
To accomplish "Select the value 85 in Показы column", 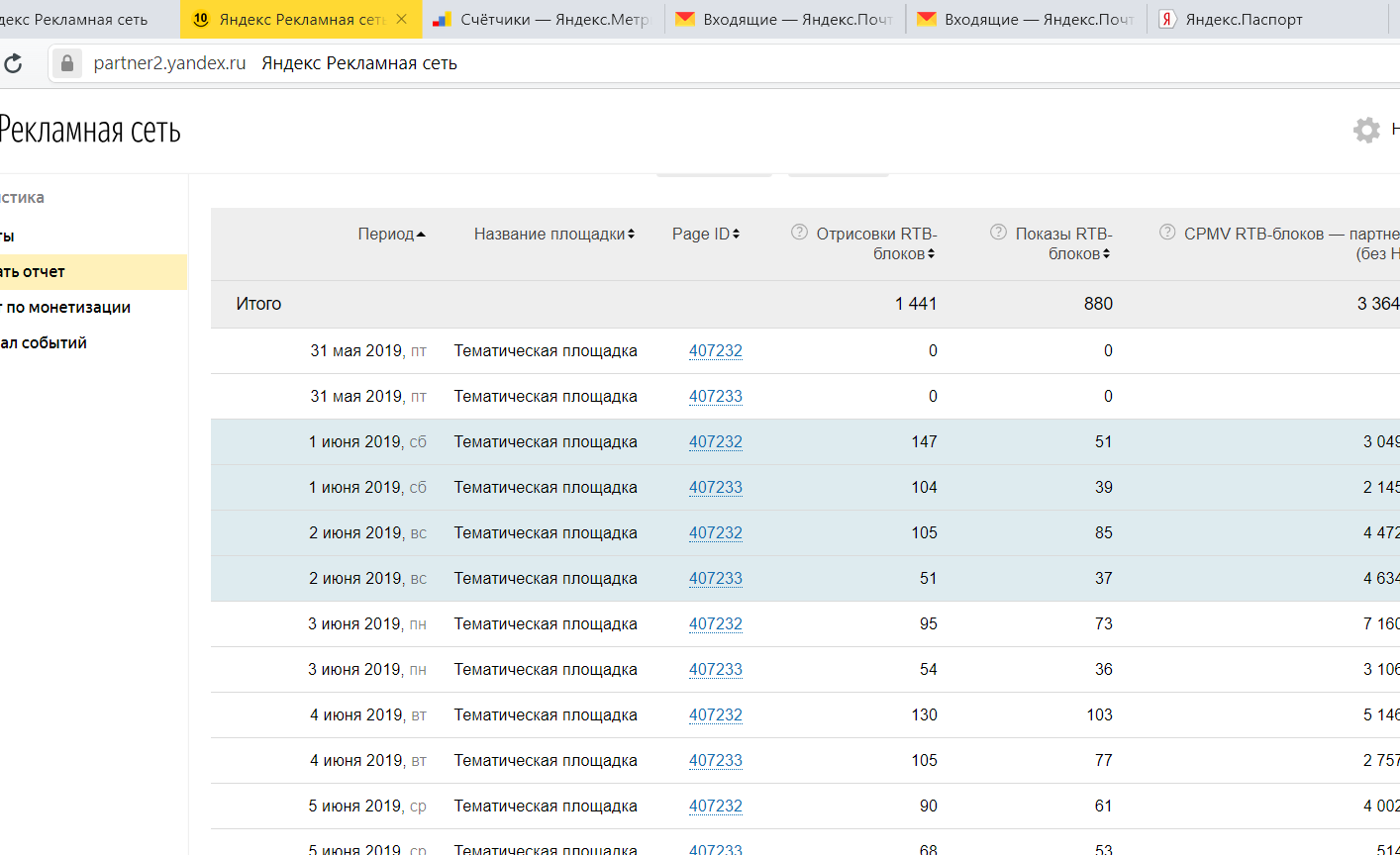I will tap(1104, 533).
